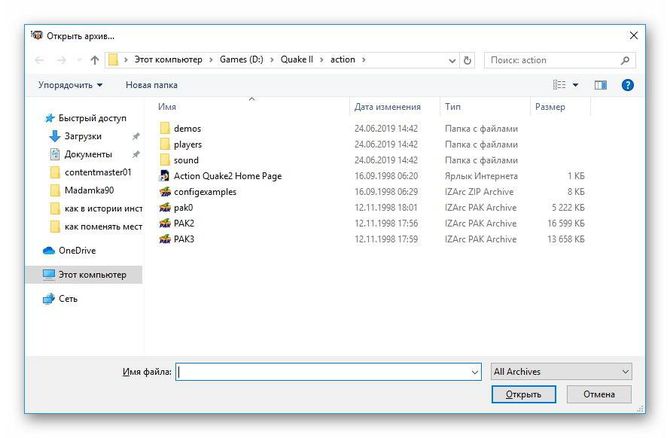The height and width of the screenshot is (438, 670).
Task: Open the file name dropdown arrow
Action: click(x=475, y=372)
